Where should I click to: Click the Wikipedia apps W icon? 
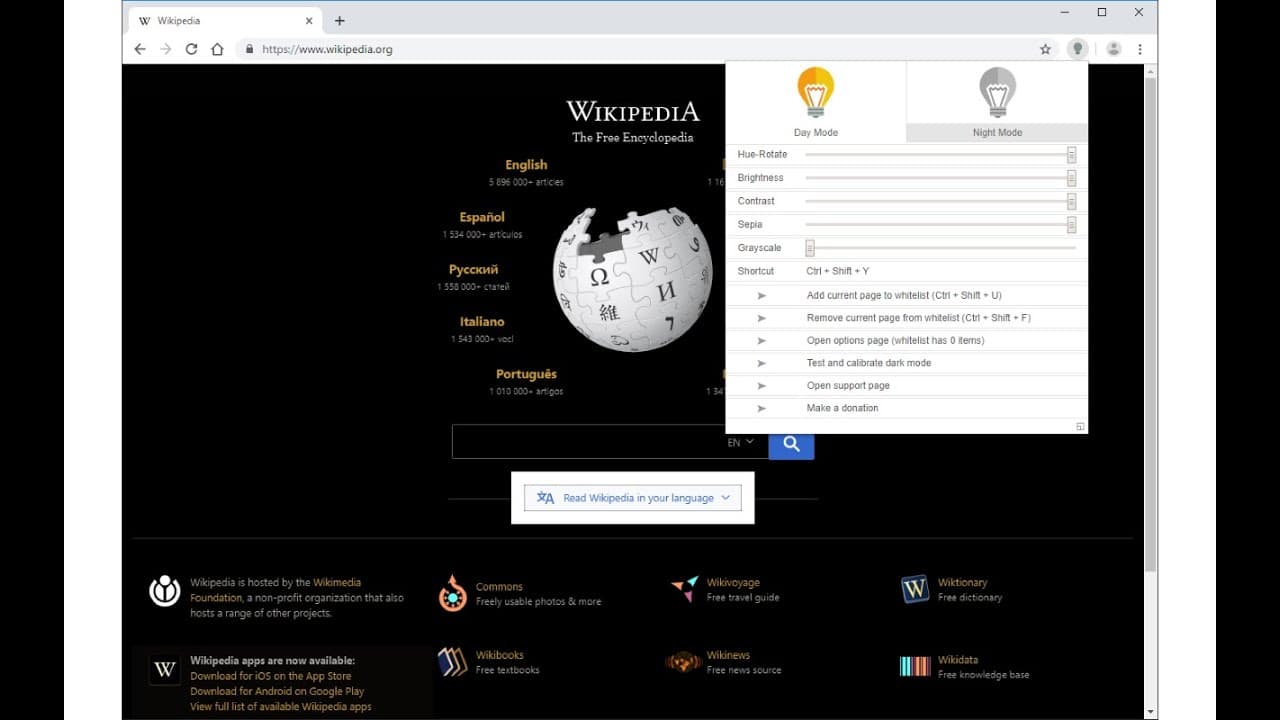(165, 669)
